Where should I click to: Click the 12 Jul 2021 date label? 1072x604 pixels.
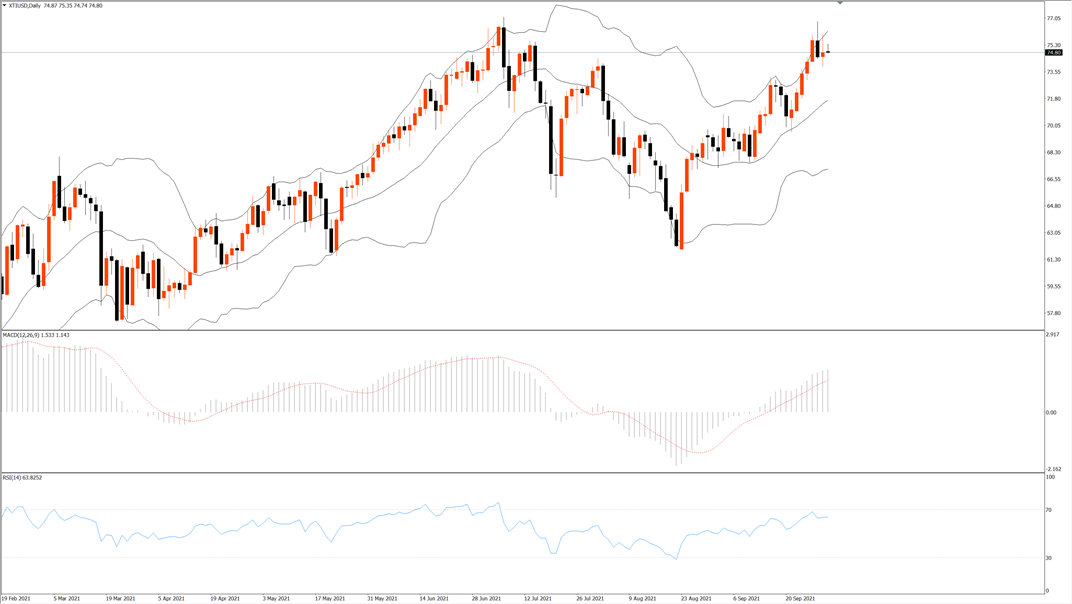click(x=538, y=599)
